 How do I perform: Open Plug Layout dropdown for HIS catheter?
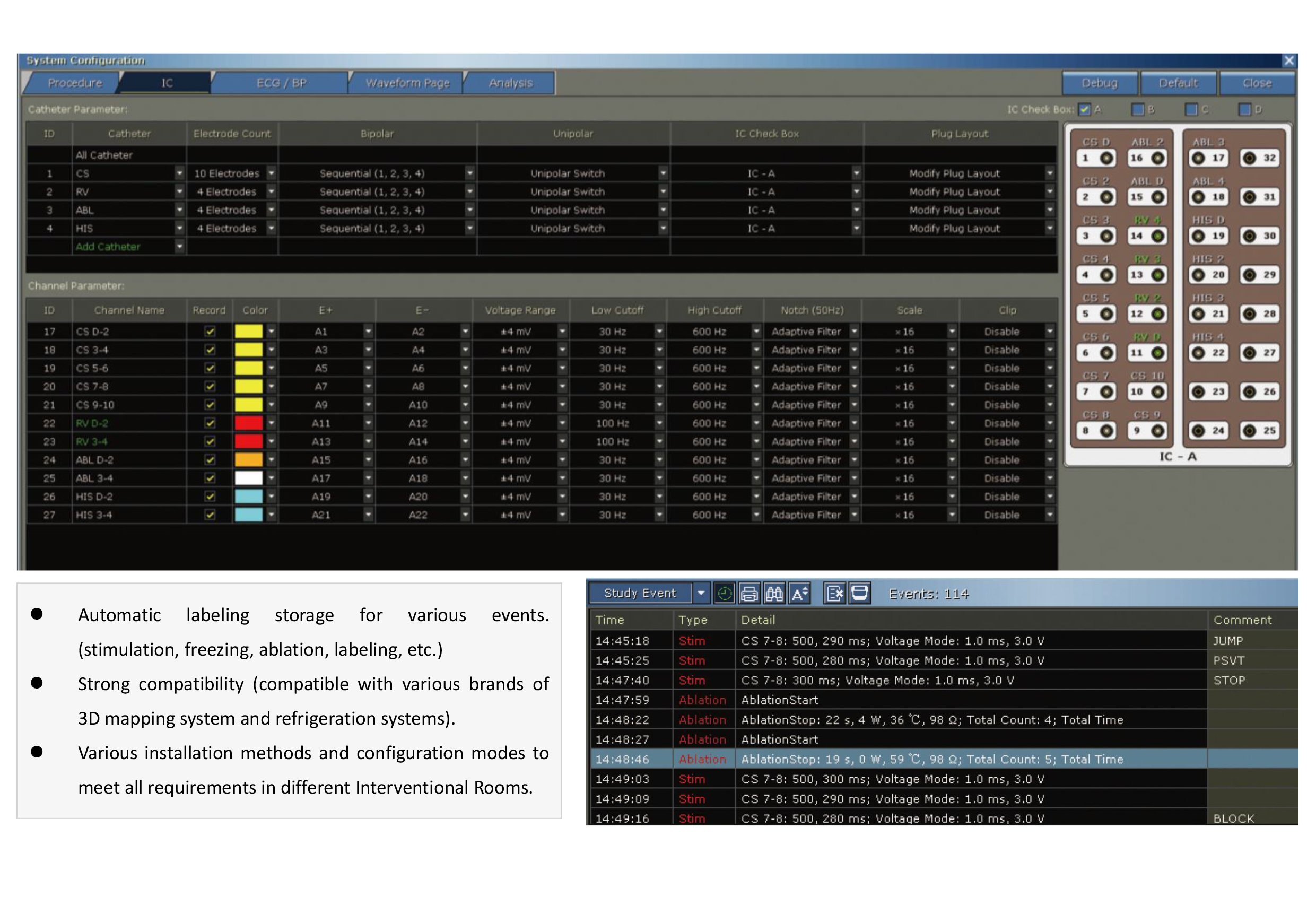point(1050,229)
